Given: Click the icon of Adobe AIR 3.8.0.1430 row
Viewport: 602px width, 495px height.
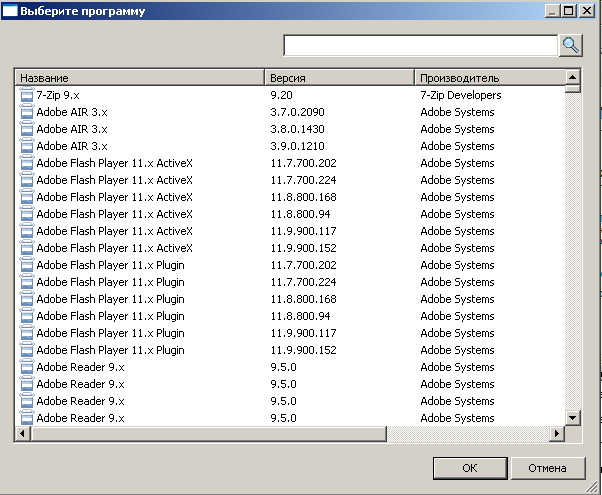Looking at the screenshot, I should [26, 129].
